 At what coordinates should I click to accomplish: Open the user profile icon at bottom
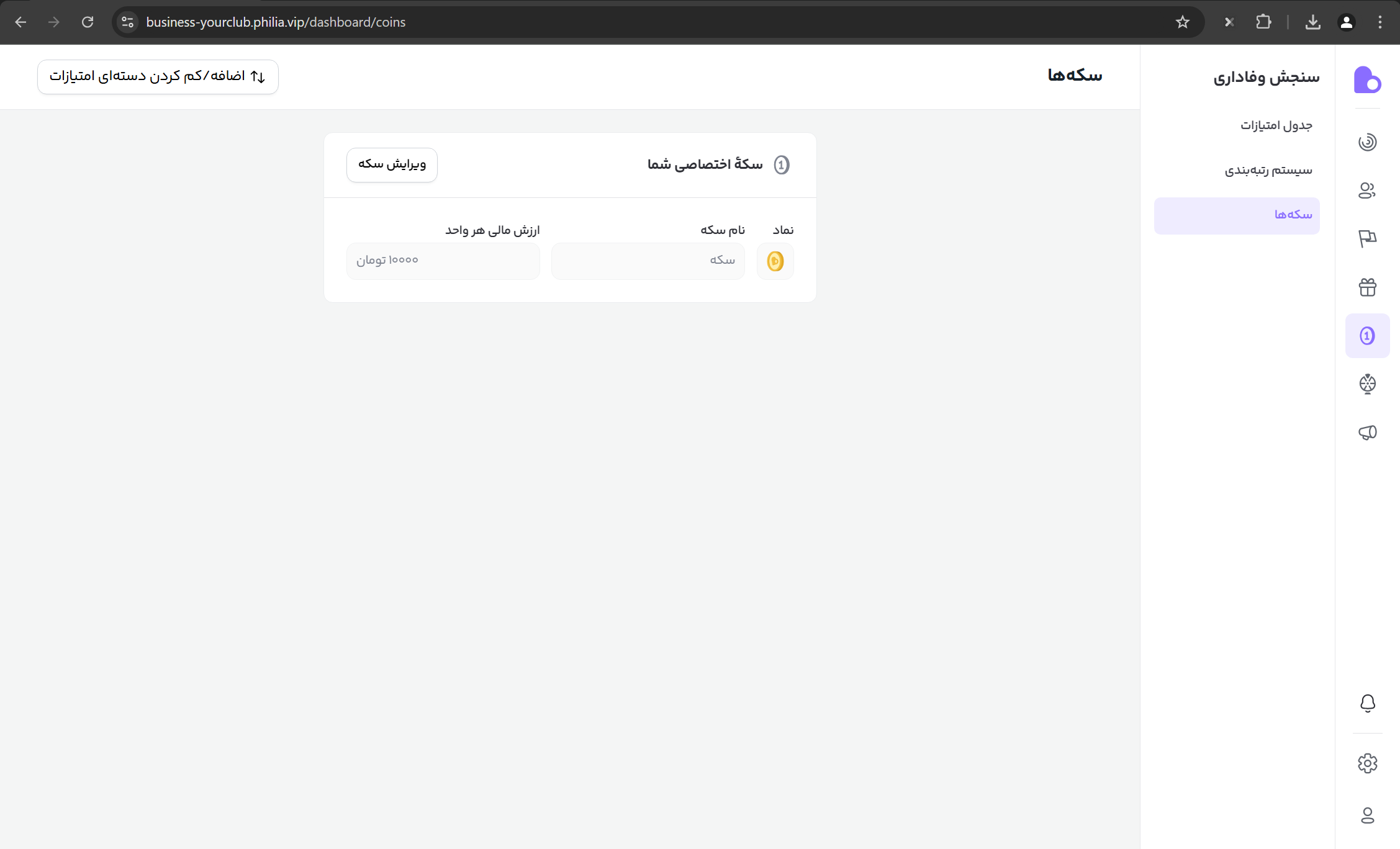click(1367, 815)
